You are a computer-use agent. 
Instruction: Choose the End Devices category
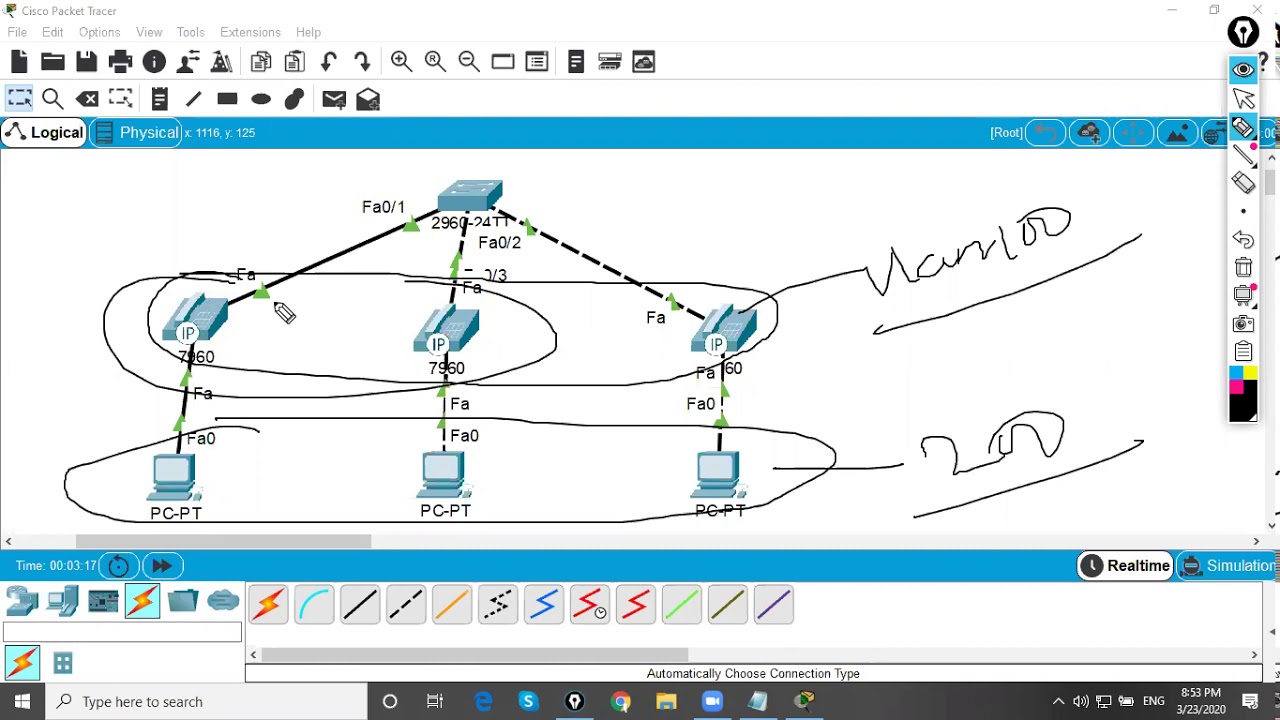pyautogui.click(x=62, y=601)
